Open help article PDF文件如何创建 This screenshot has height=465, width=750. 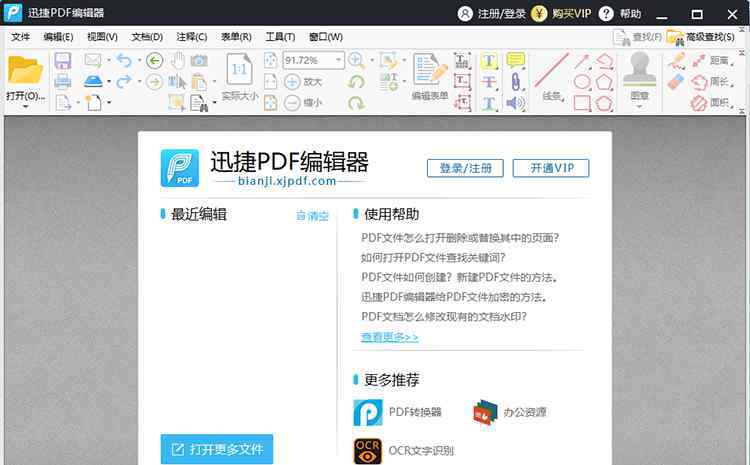click(459, 277)
